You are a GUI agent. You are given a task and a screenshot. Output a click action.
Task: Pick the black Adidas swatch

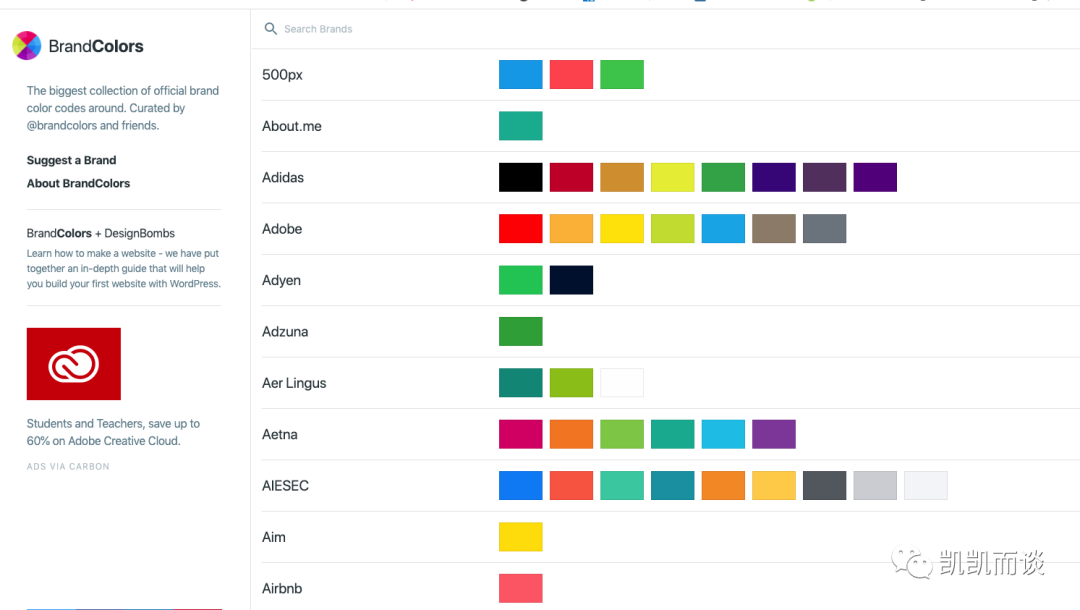click(x=521, y=177)
